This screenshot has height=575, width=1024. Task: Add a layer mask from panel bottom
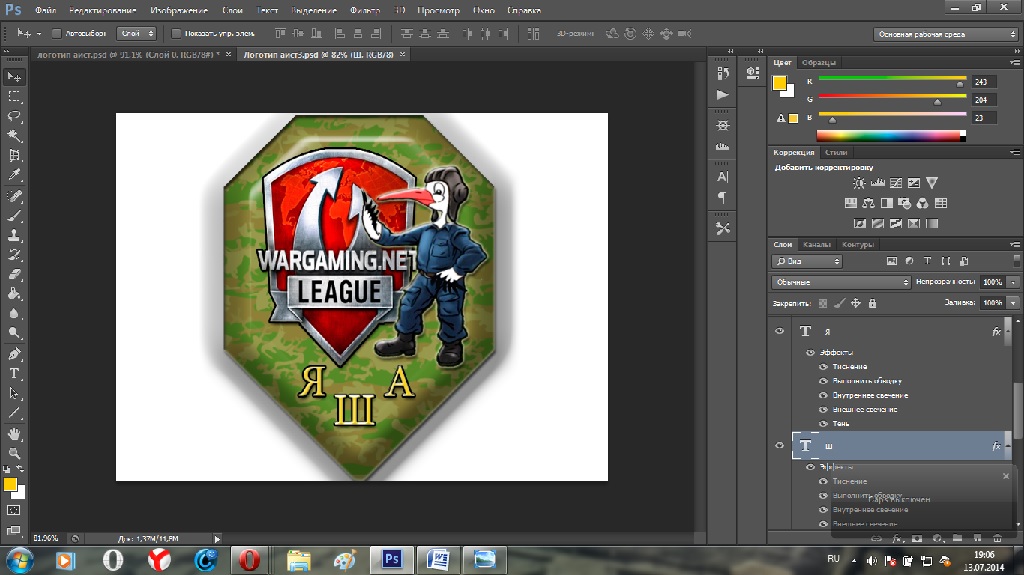pos(917,538)
